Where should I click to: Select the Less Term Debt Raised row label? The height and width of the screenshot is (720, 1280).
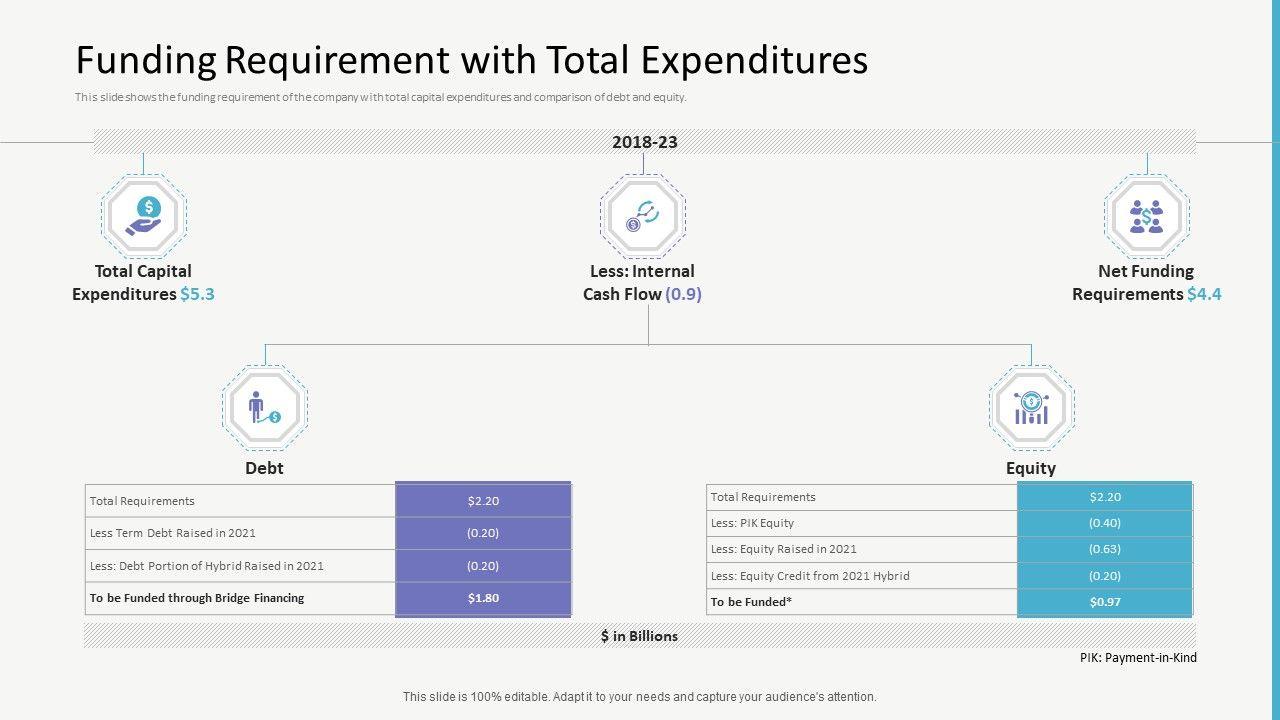click(172, 533)
